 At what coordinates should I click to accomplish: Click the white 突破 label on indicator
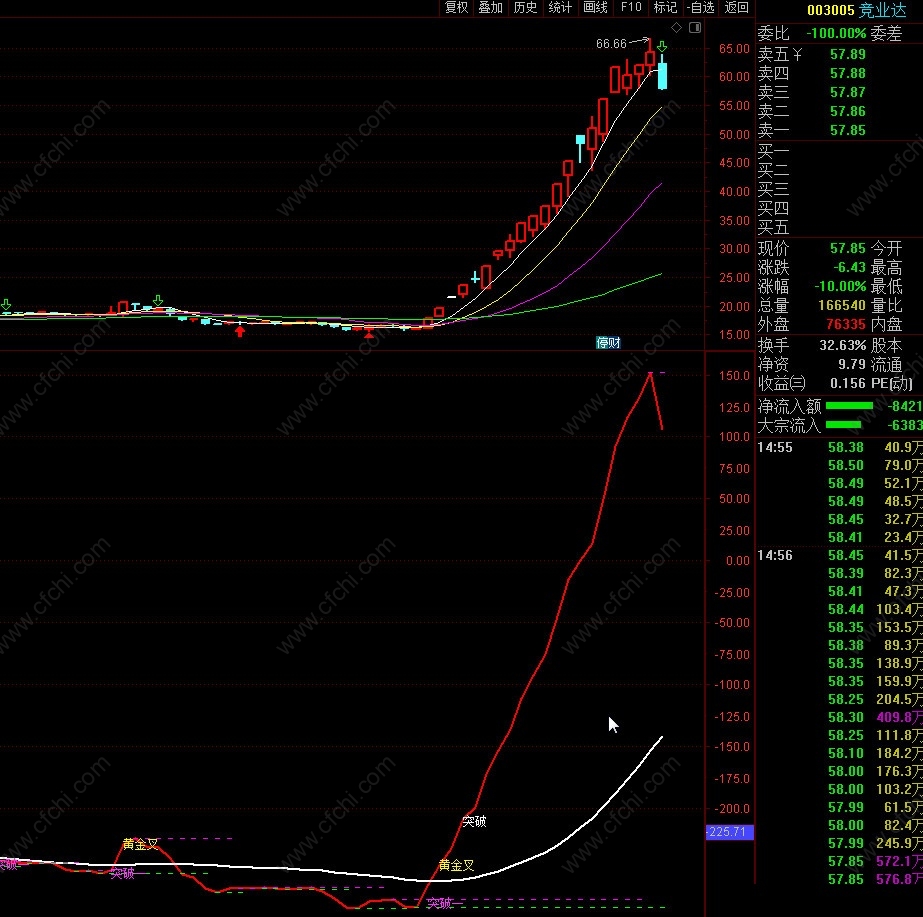pos(474,821)
